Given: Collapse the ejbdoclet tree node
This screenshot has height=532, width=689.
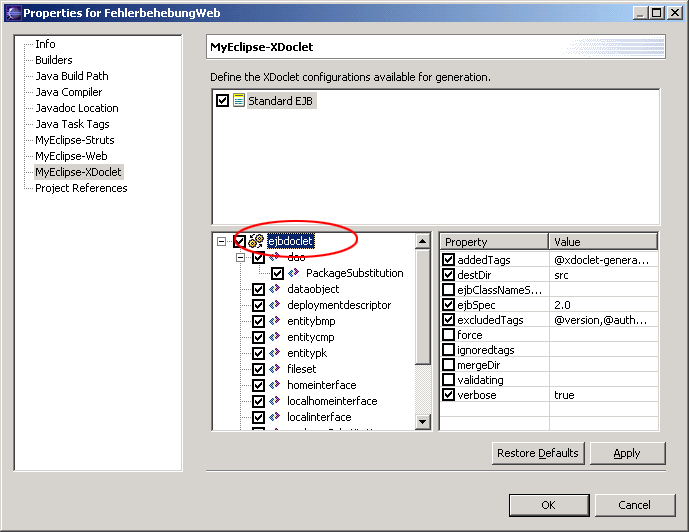Looking at the screenshot, I should tap(221, 241).
